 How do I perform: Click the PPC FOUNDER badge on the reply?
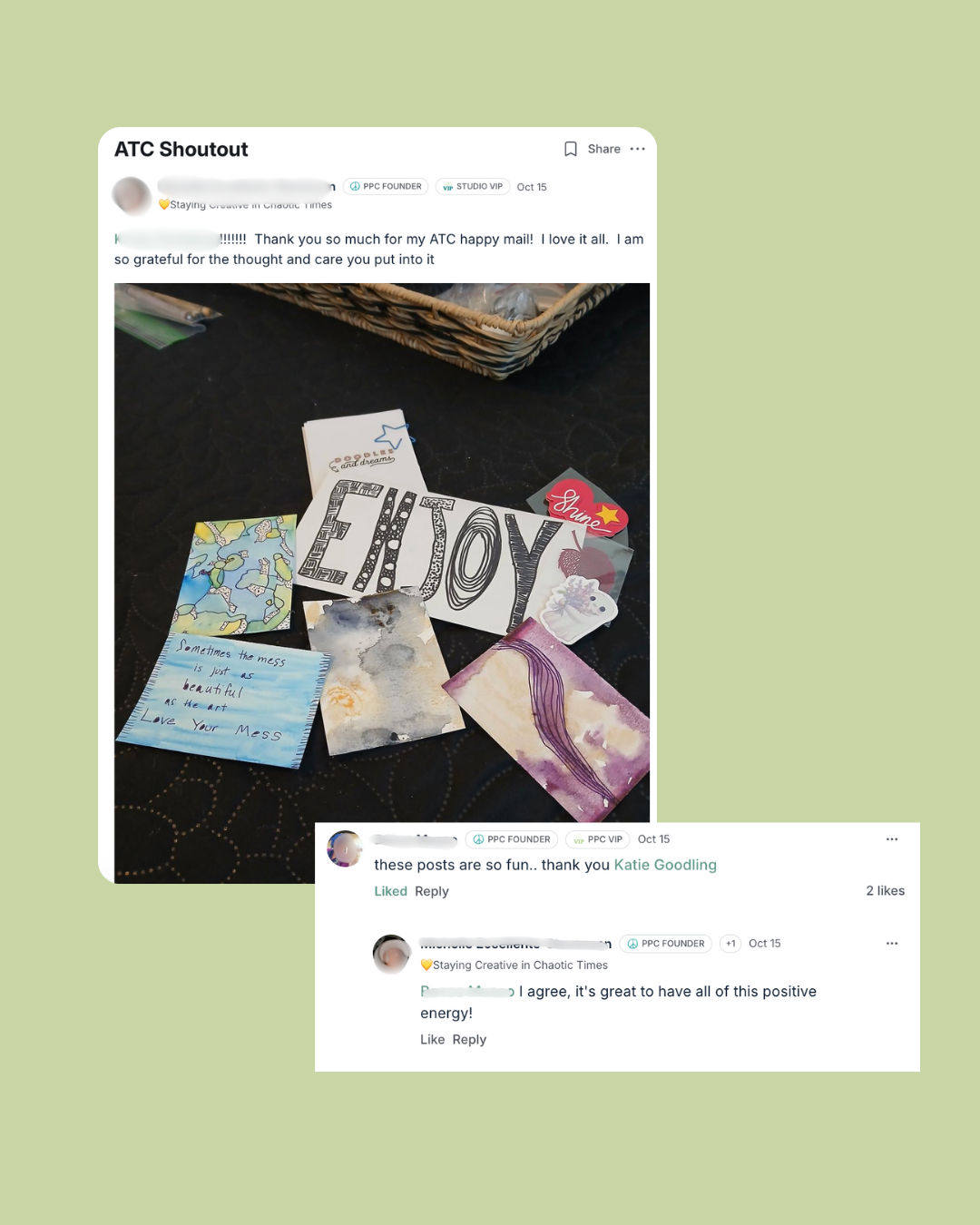click(666, 944)
